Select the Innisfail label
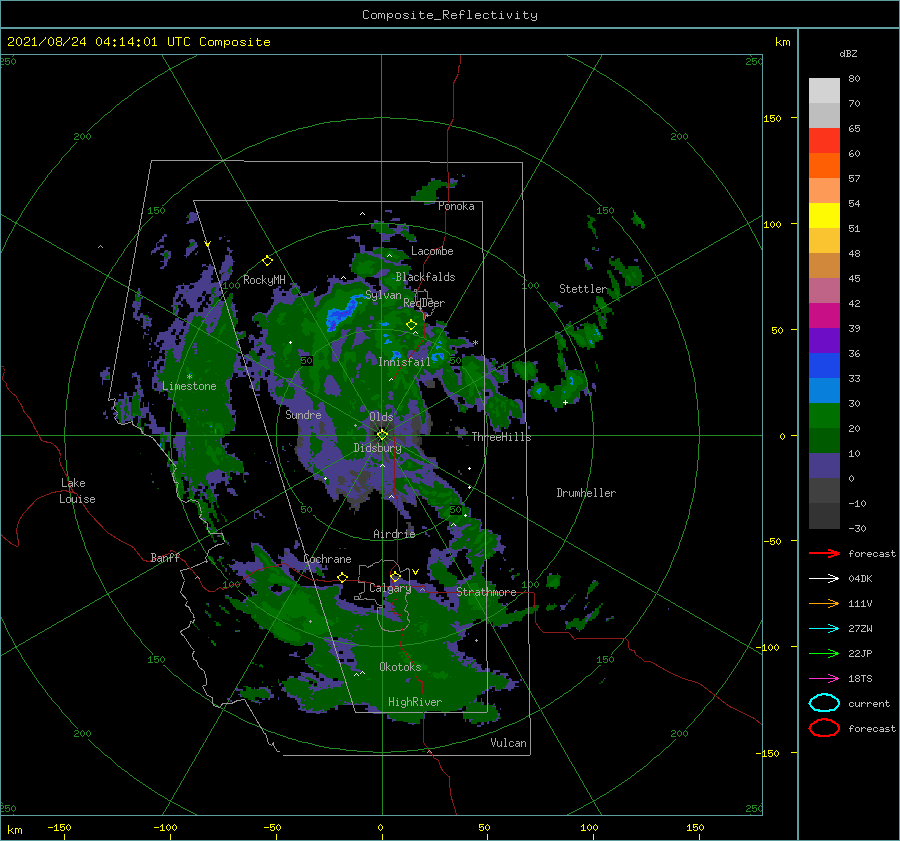900x841 pixels. (404, 362)
